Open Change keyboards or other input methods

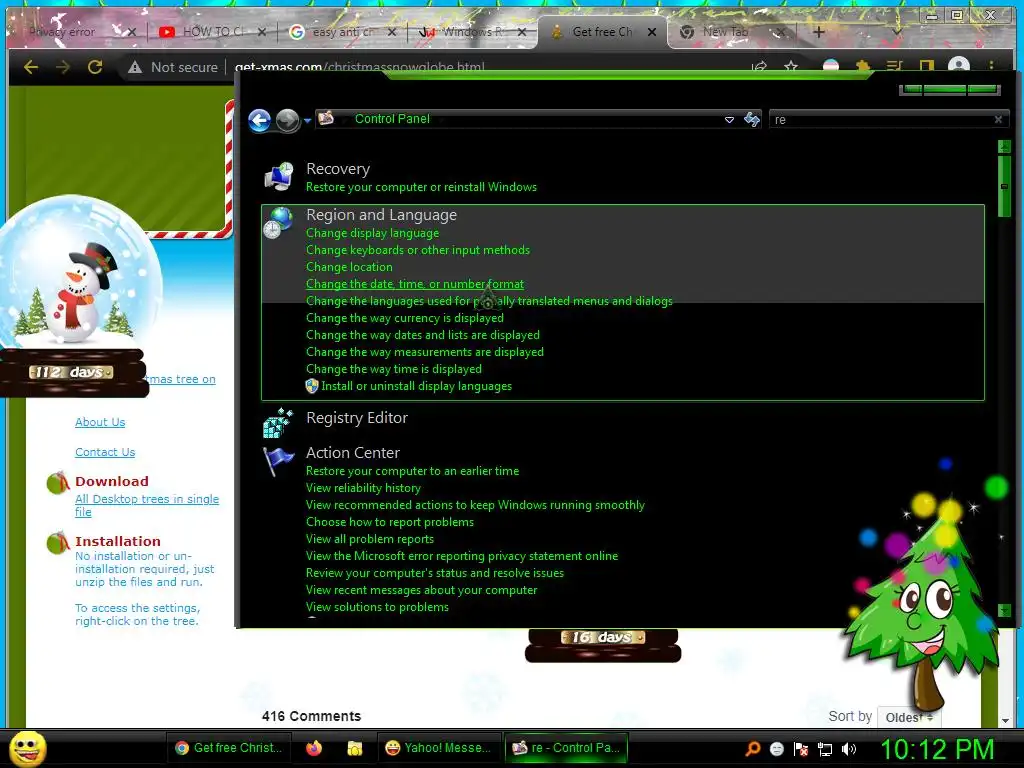(x=418, y=250)
